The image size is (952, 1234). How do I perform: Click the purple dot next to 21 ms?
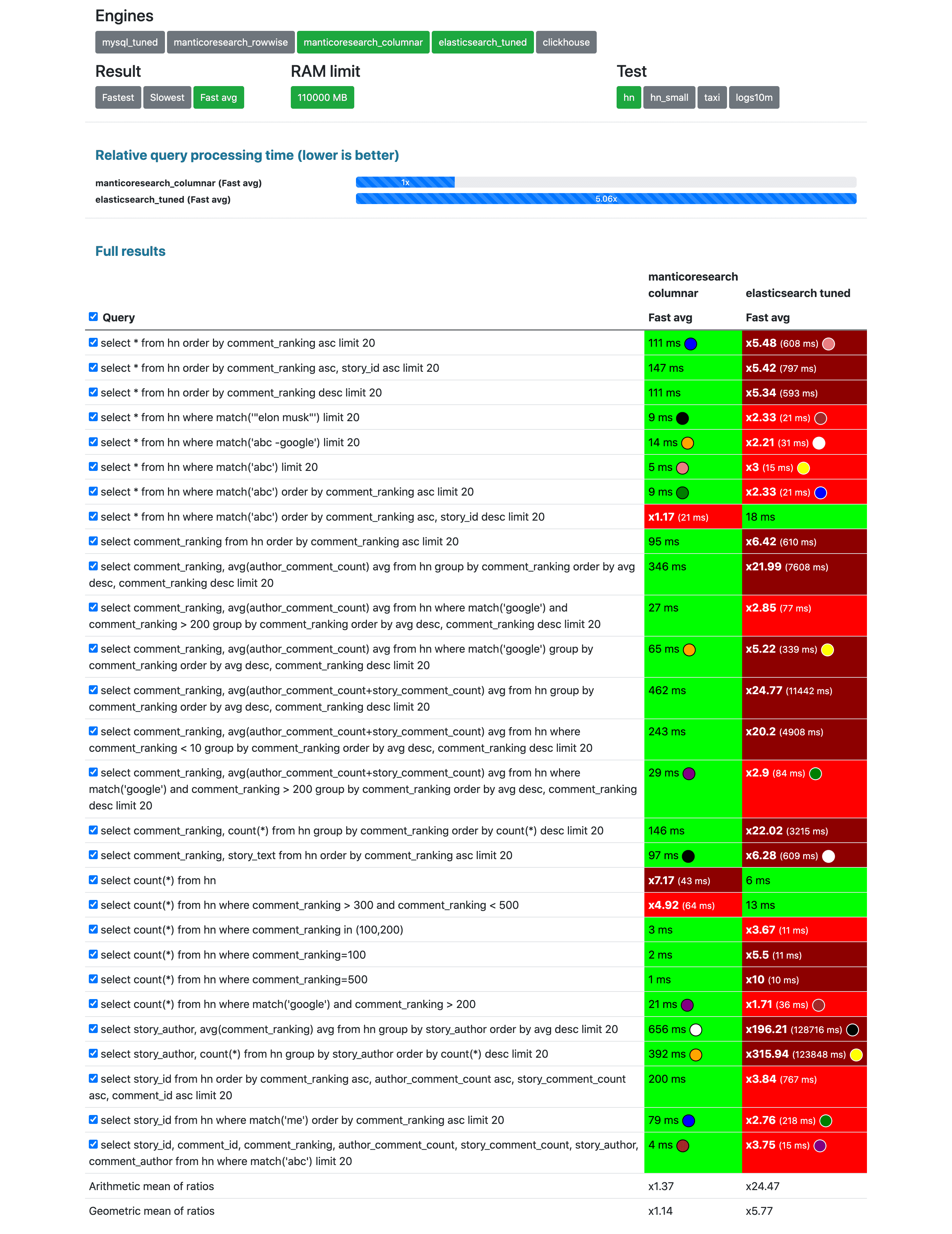tap(687, 1005)
